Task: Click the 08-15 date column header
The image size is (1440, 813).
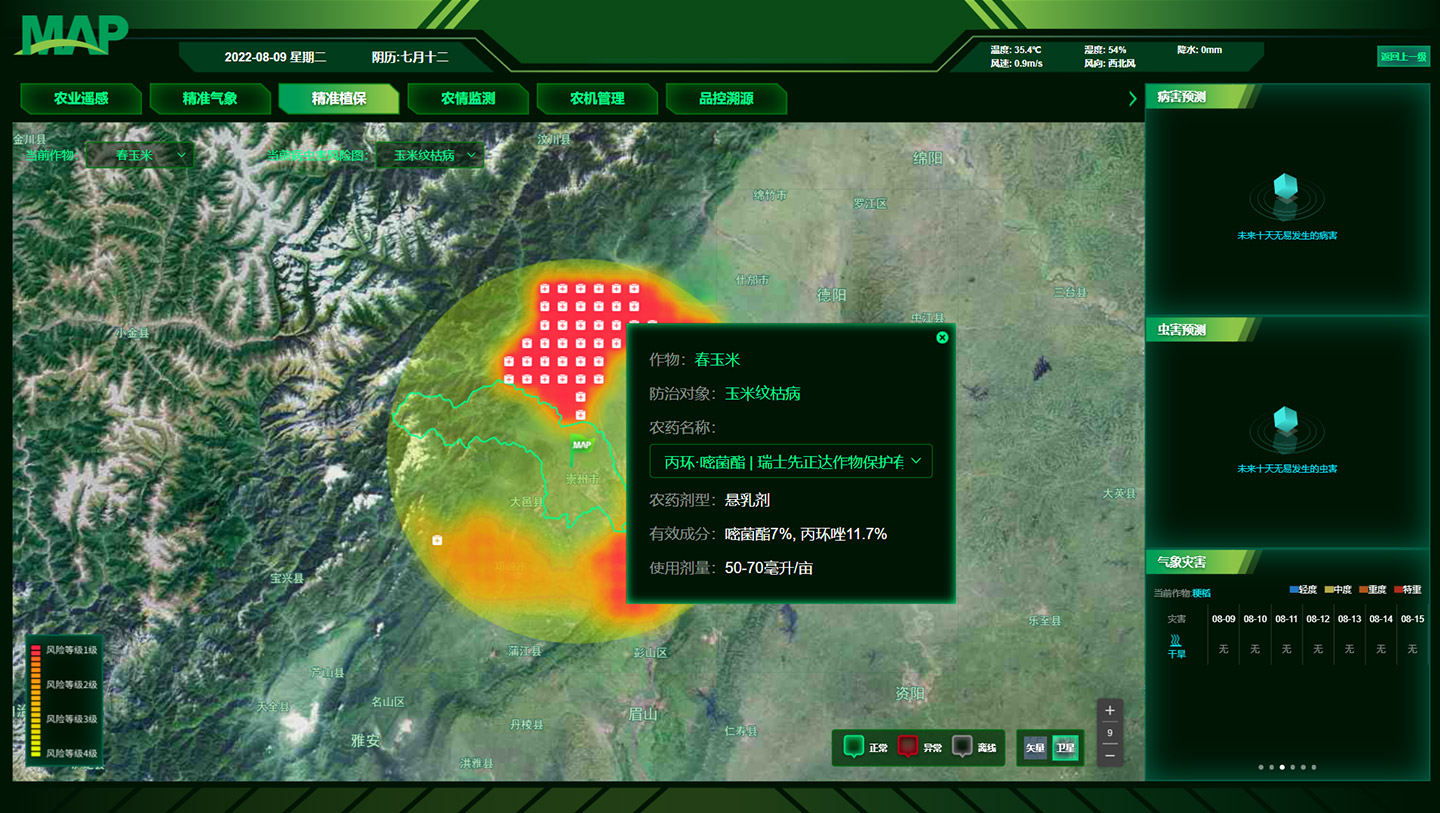Action: tap(1412, 619)
